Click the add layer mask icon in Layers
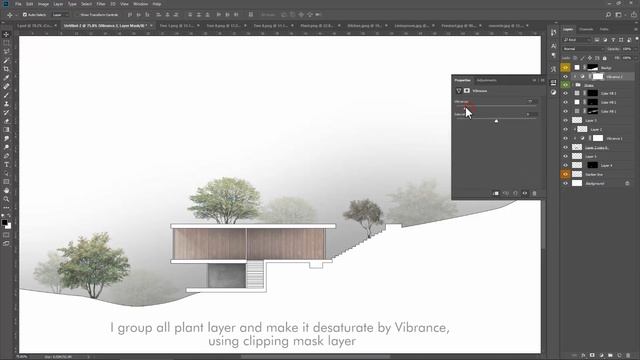Image resolution: width=640 pixels, height=360 pixels. (592, 356)
